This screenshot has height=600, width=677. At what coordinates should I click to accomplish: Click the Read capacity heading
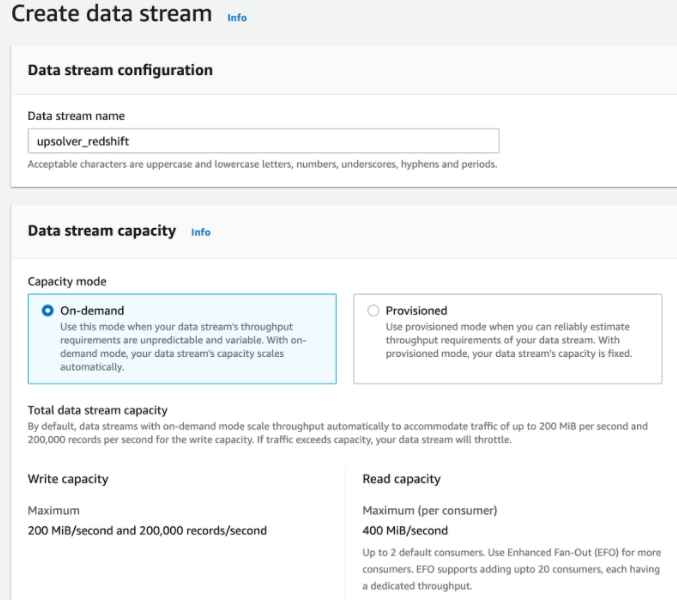[x=401, y=479]
